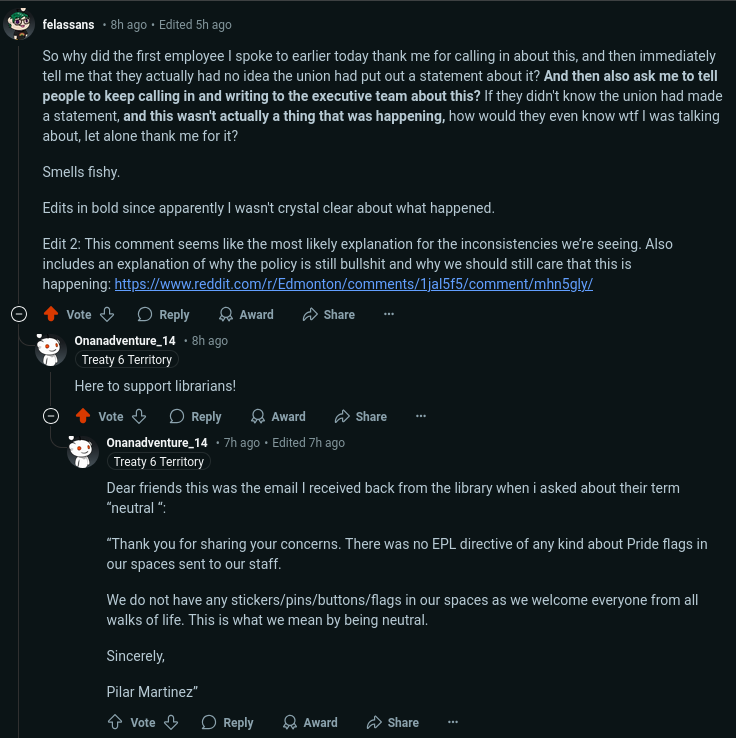Upvote the Pilar Martinez email comment
The image size is (736, 738).
point(115,722)
